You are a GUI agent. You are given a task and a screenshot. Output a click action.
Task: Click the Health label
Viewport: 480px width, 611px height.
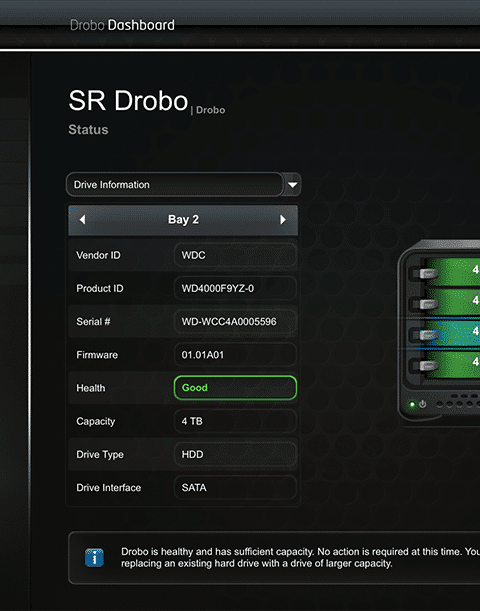point(90,388)
